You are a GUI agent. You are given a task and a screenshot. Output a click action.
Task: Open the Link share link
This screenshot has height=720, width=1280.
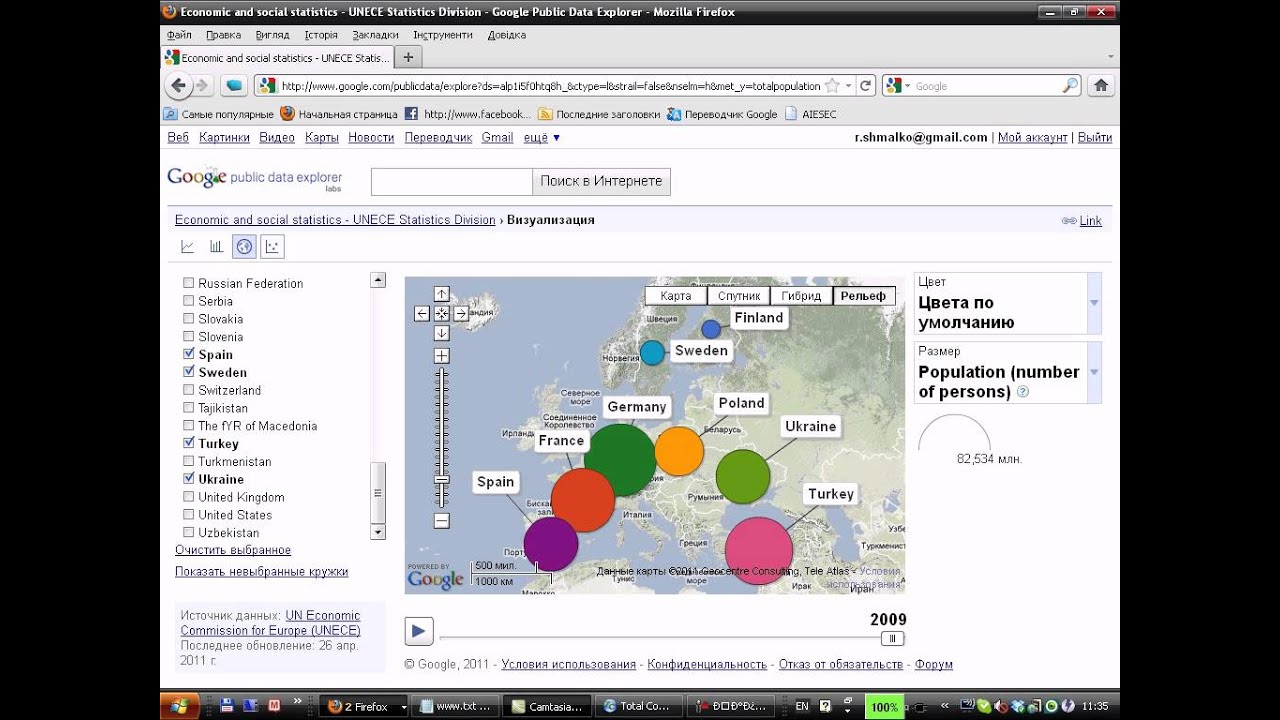[1090, 221]
